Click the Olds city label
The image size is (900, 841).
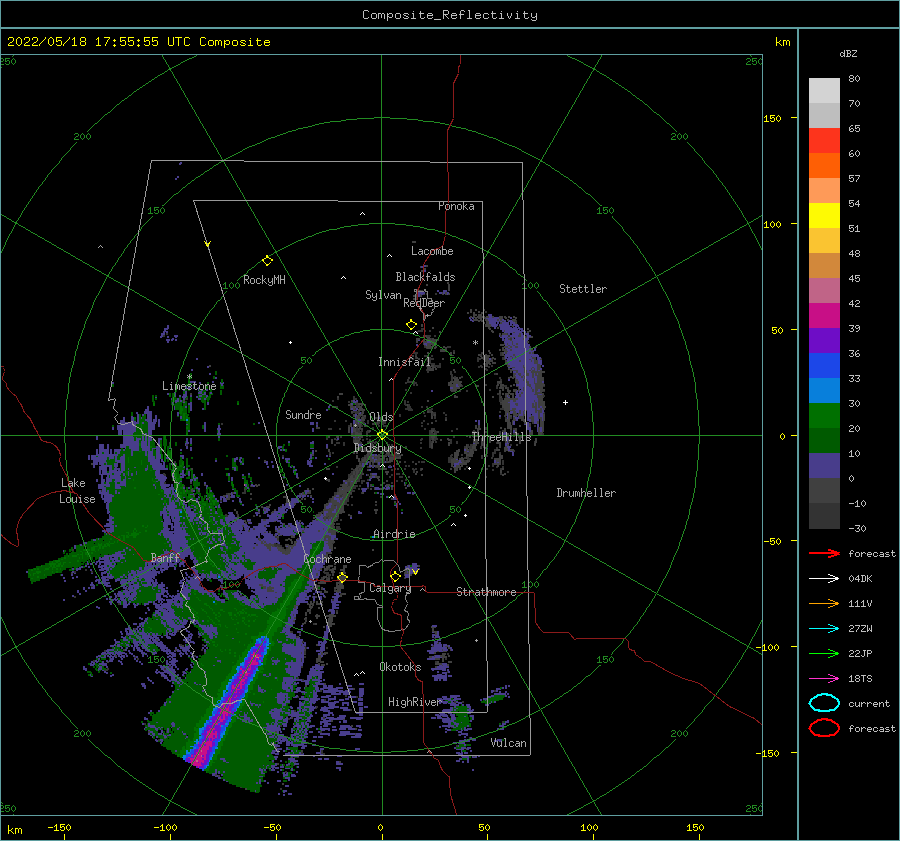point(381,417)
